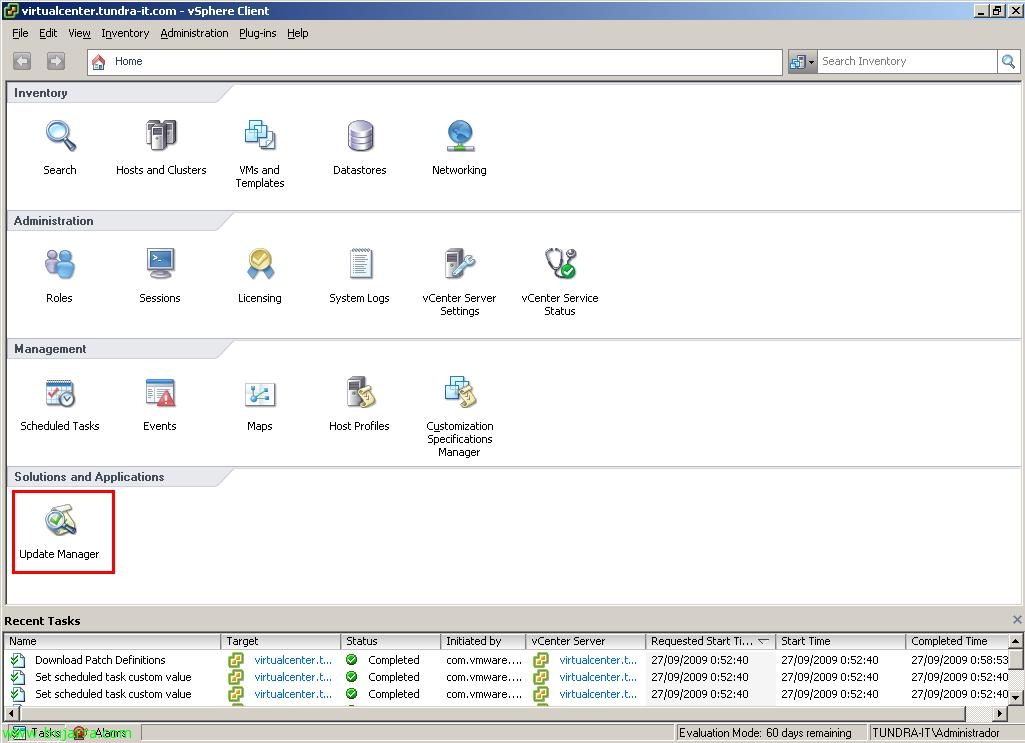Sort tasks by Status column
Viewport: 1025px width, 743px height.
click(x=390, y=641)
